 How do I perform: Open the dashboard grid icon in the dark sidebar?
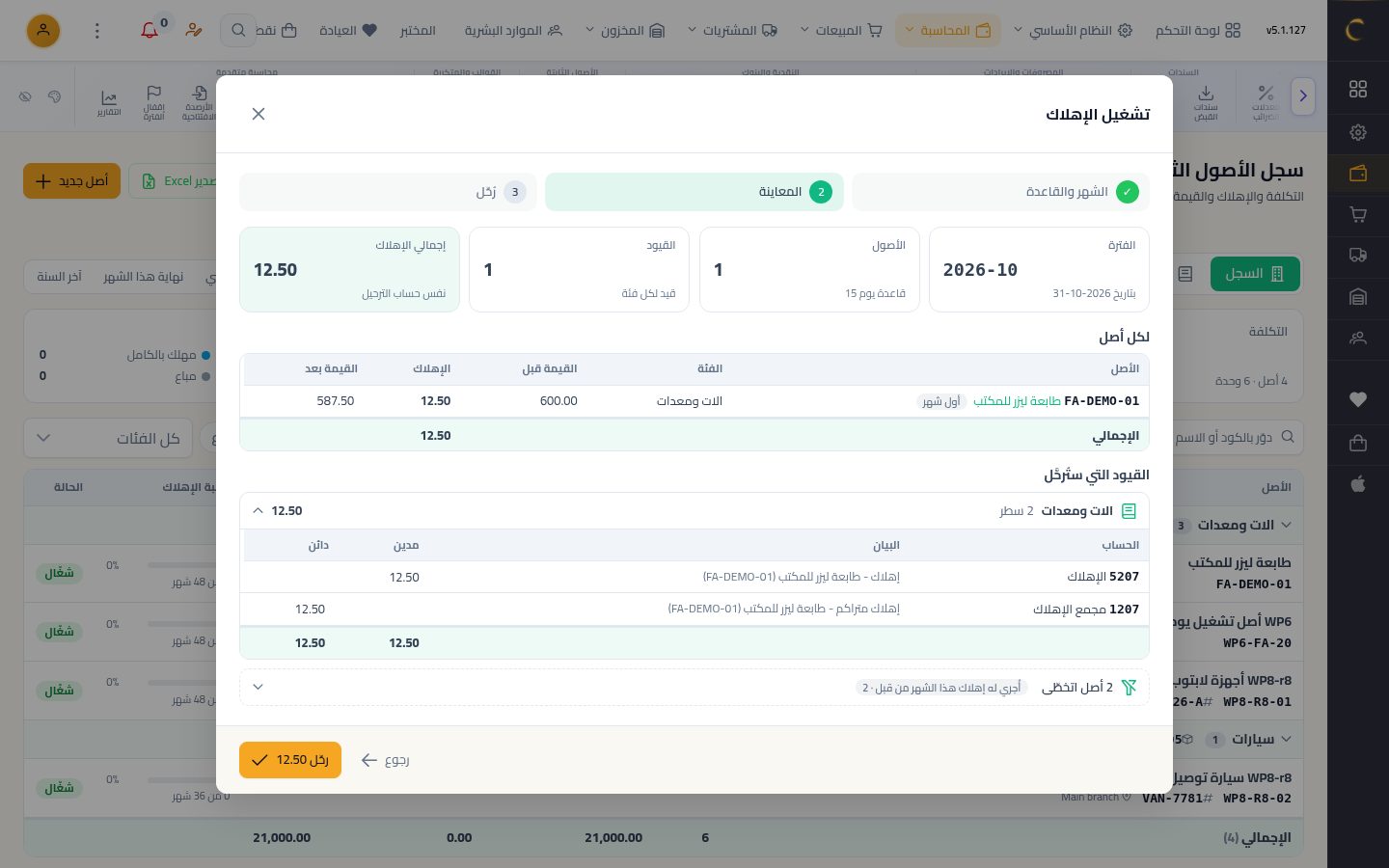[x=1358, y=89]
